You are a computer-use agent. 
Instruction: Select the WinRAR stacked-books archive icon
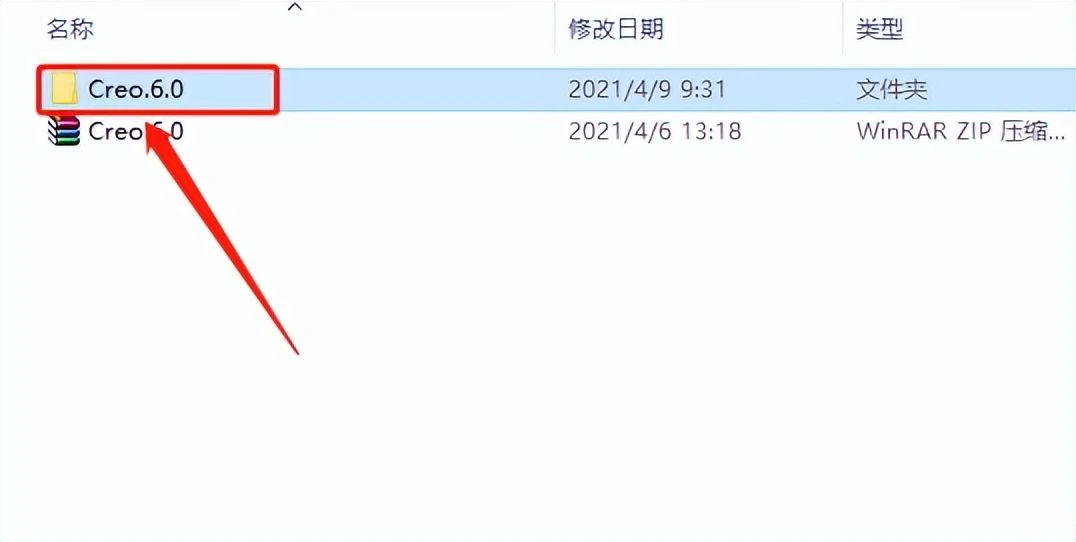[x=64, y=130]
